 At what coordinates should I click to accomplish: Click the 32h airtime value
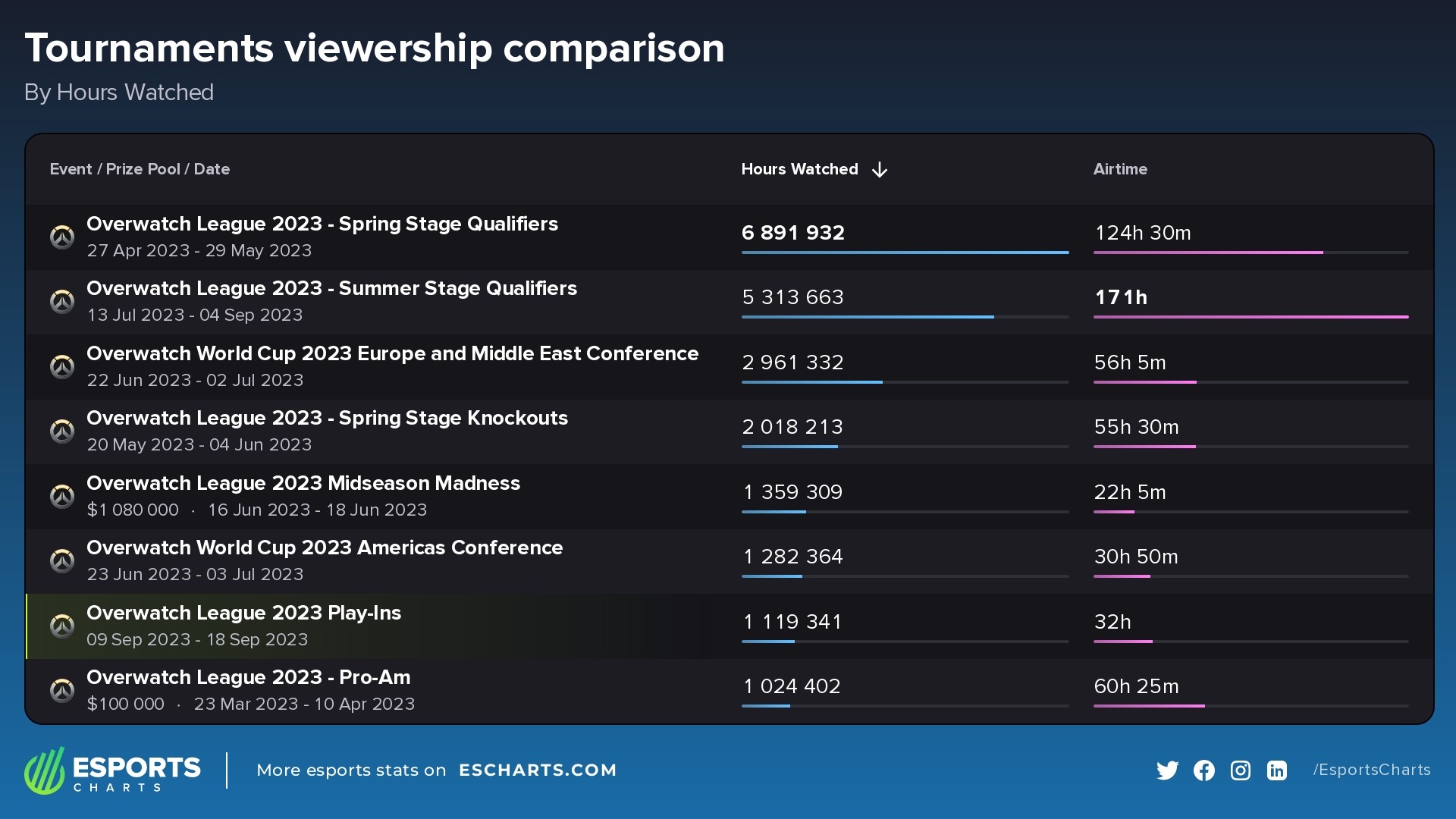pos(1112,622)
